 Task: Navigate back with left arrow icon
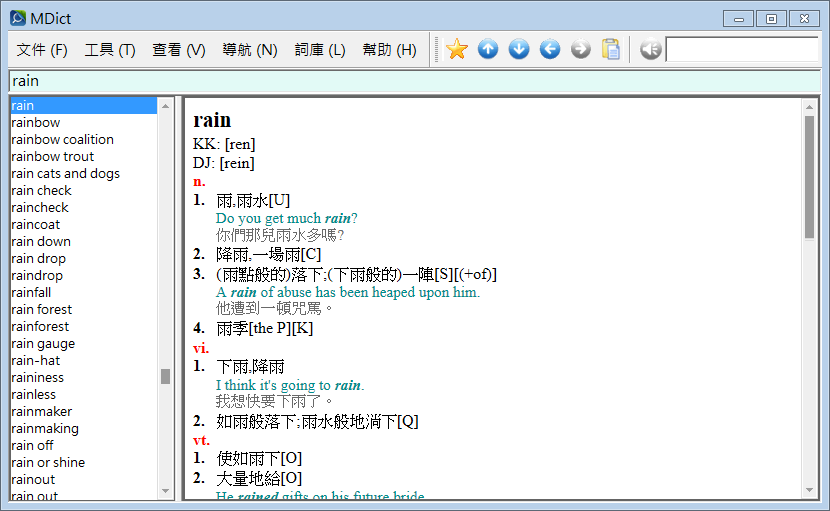(550, 49)
